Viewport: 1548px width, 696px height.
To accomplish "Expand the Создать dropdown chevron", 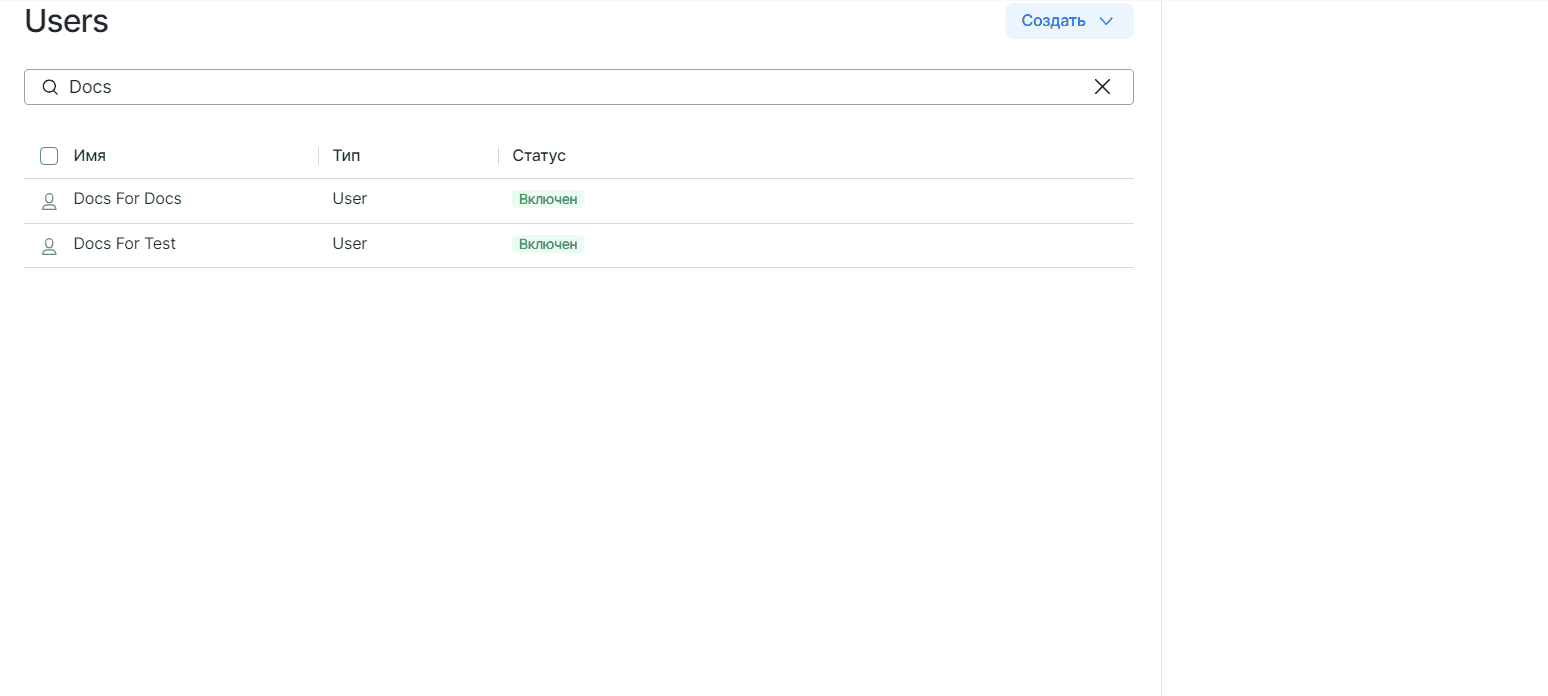I will [x=1106, y=21].
